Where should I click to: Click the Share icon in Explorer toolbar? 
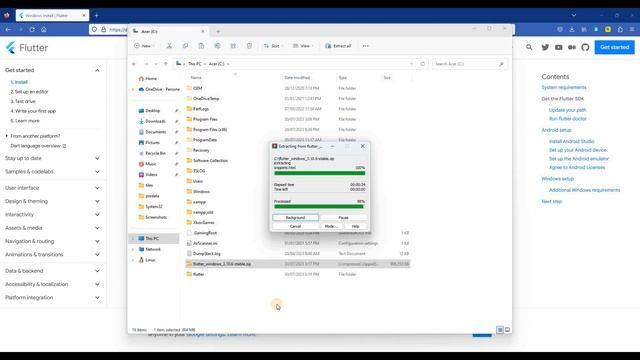(233, 46)
